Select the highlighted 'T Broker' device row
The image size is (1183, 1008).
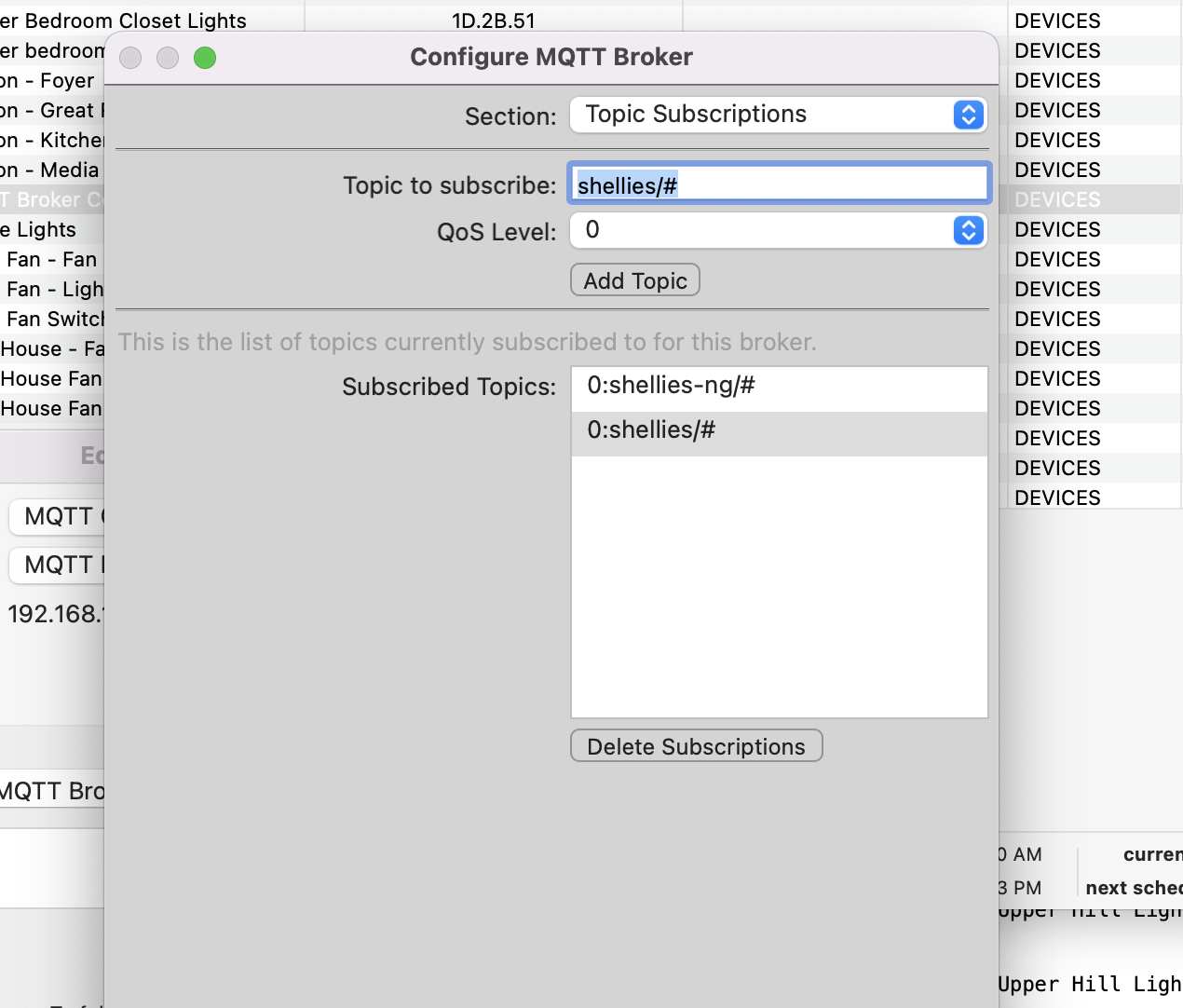coord(52,199)
